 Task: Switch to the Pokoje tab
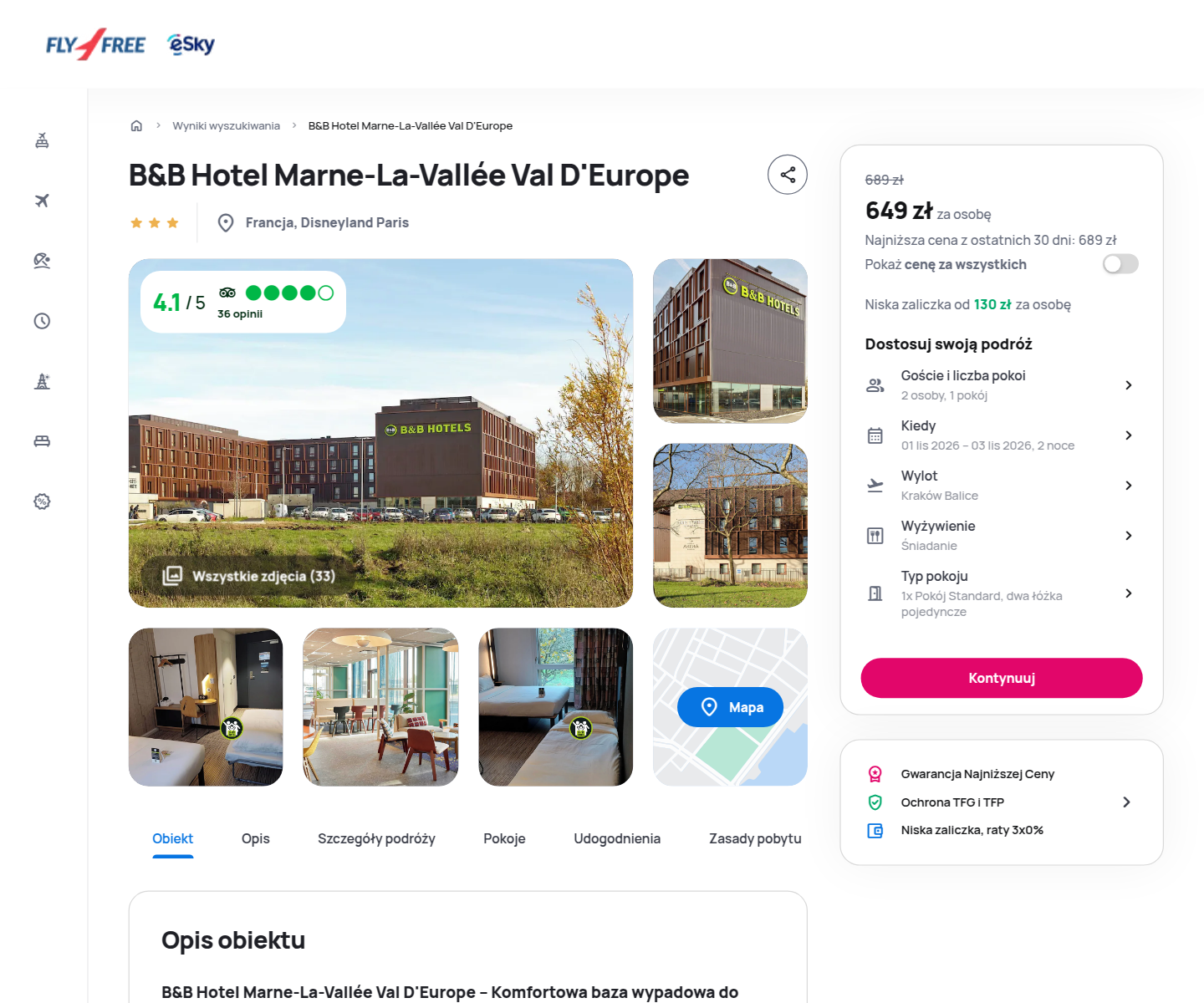[x=504, y=839]
